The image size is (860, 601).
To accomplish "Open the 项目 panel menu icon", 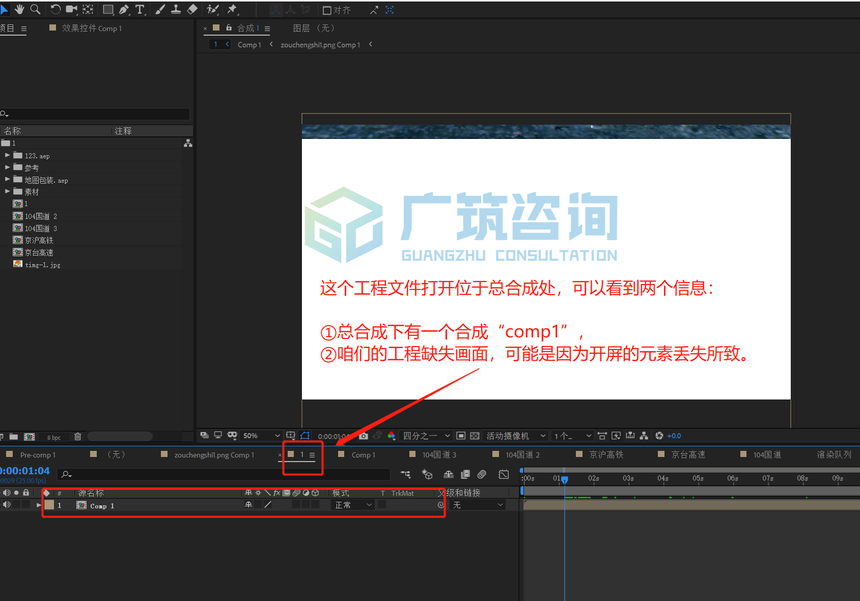I will [x=24, y=29].
